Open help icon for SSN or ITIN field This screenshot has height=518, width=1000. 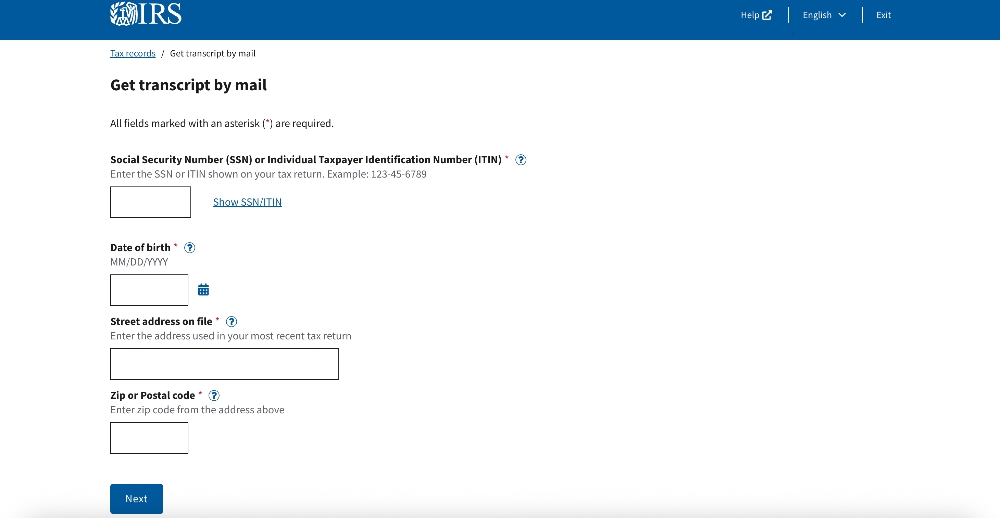pos(520,160)
